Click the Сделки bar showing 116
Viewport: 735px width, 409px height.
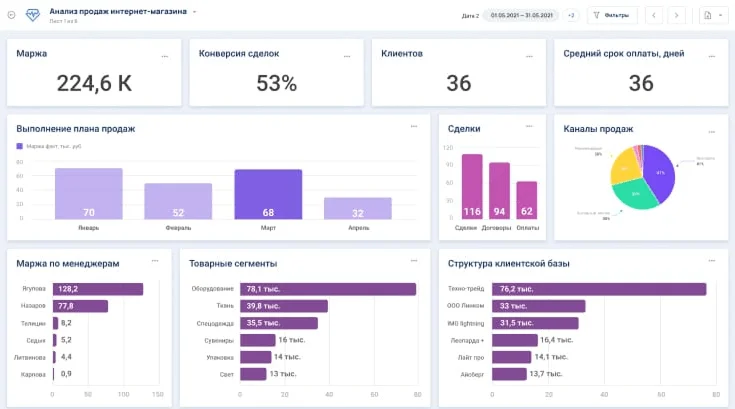(472, 186)
